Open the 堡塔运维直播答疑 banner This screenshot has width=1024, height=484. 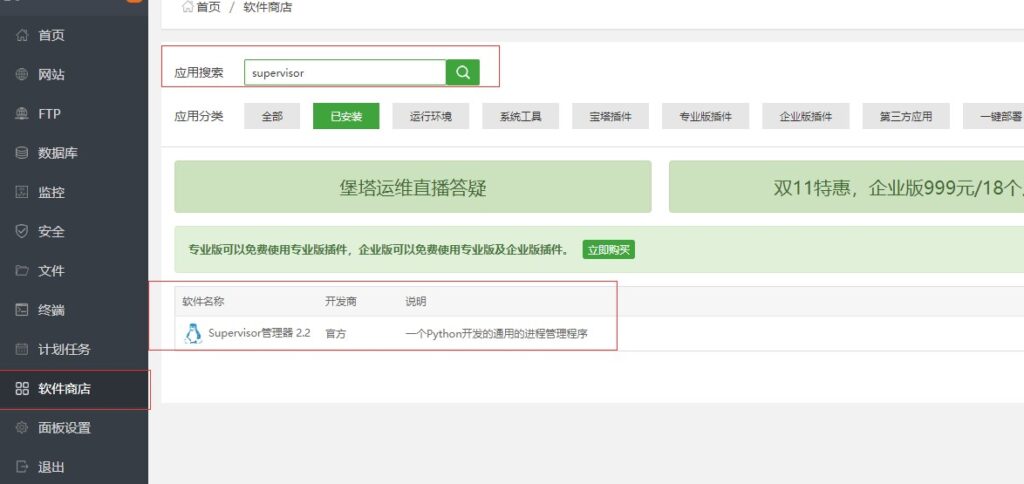(x=413, y=187)
